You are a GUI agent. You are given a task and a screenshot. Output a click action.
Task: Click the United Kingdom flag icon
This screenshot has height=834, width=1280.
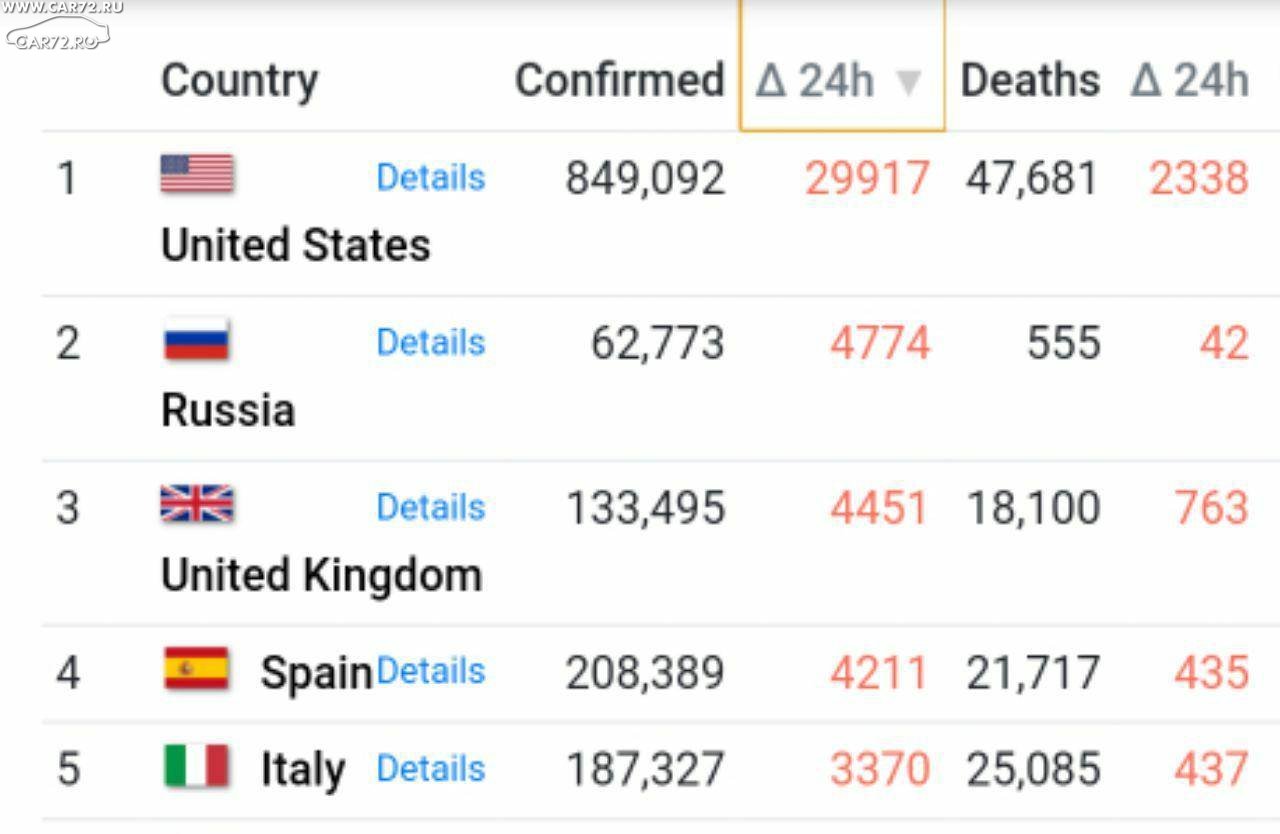pos(197,504)
